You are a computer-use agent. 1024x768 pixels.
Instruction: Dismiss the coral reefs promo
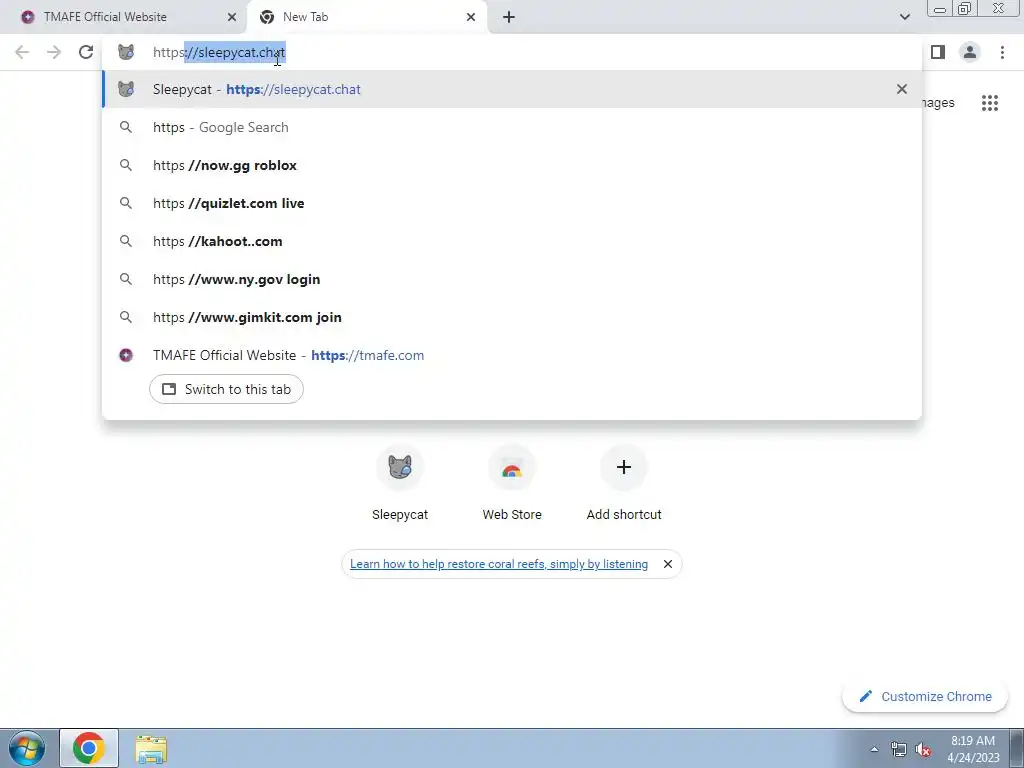pos(667,564)
